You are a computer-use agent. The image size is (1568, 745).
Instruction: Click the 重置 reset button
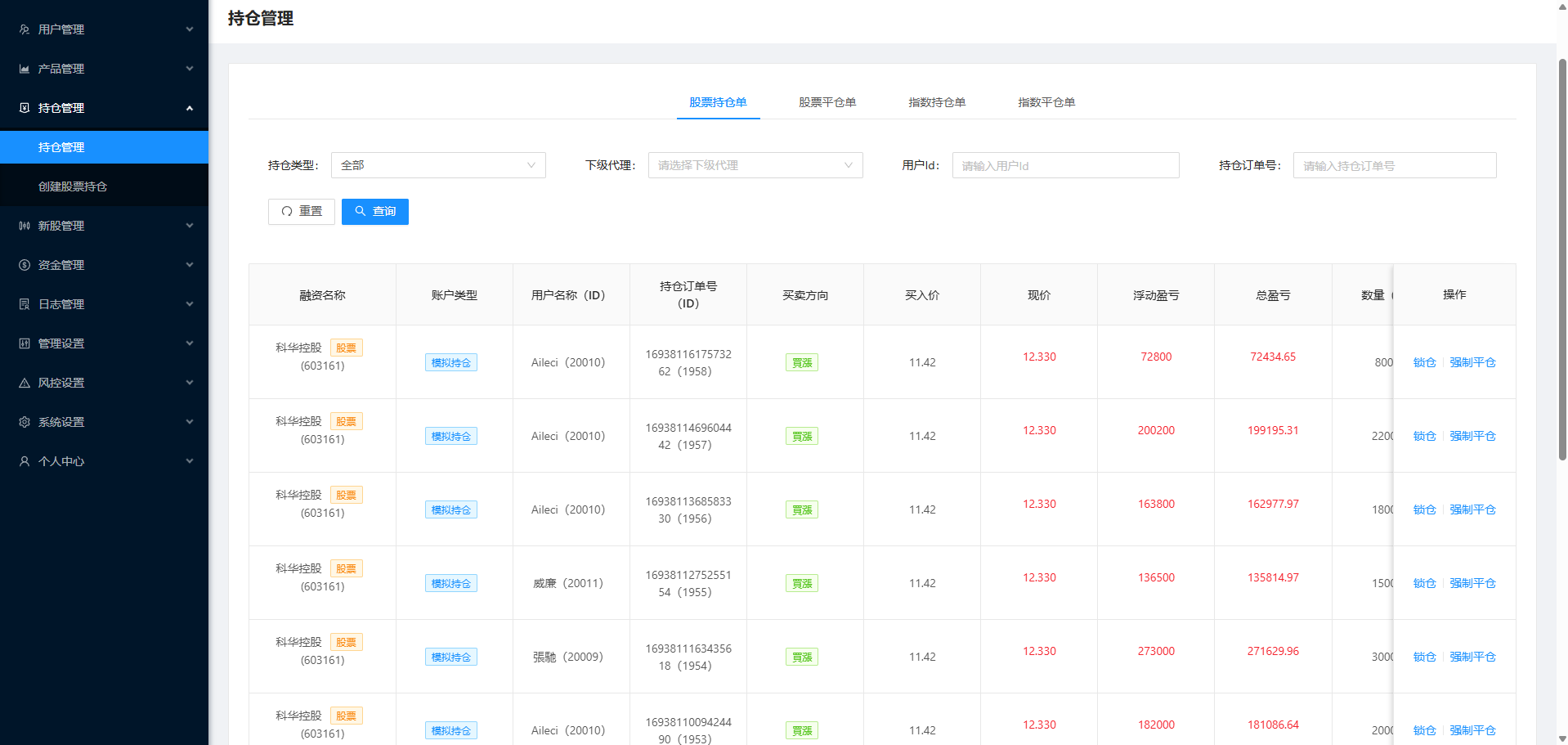click(301, 212)
